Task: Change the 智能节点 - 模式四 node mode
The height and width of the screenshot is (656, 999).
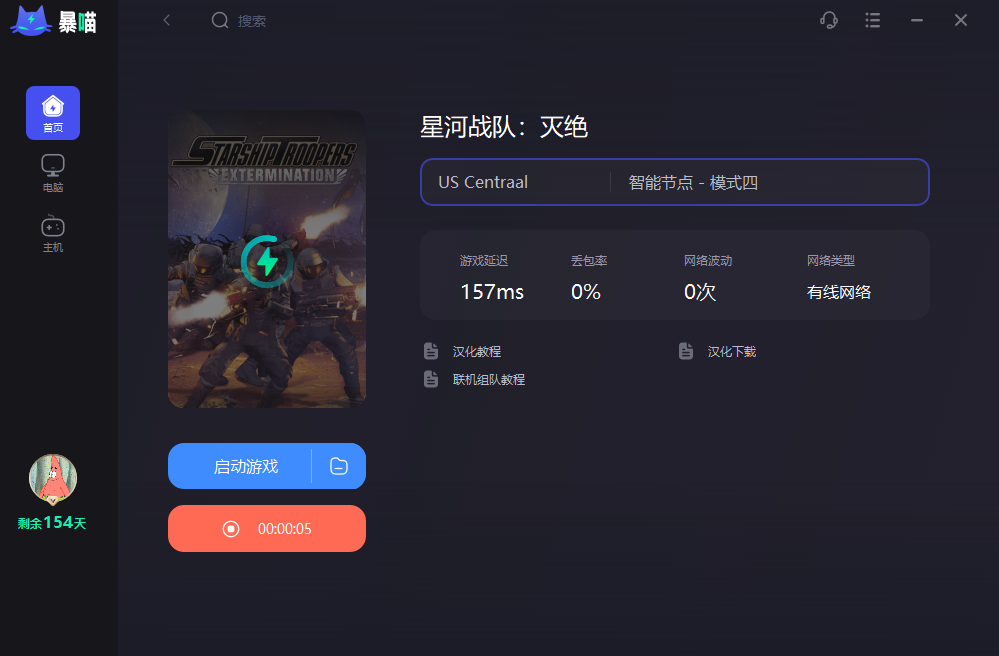Action: click(769, 182)
